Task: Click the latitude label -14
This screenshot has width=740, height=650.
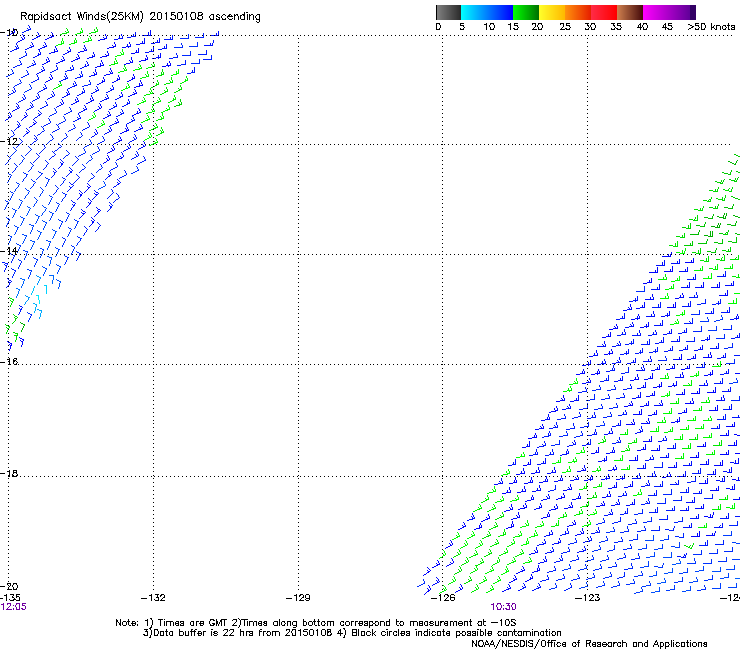Action: (9, 251)
